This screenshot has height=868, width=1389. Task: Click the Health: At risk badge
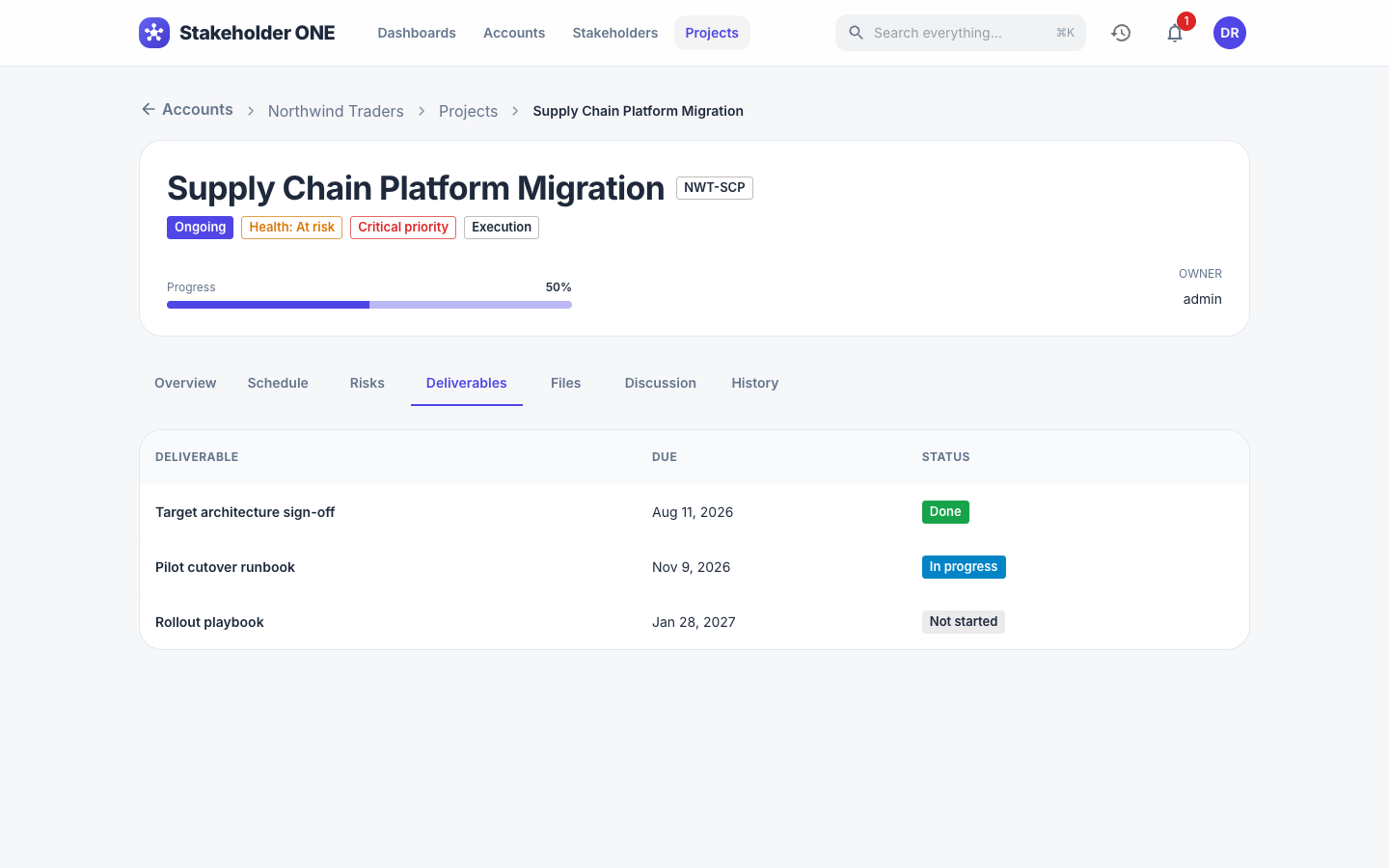[291, 228]
